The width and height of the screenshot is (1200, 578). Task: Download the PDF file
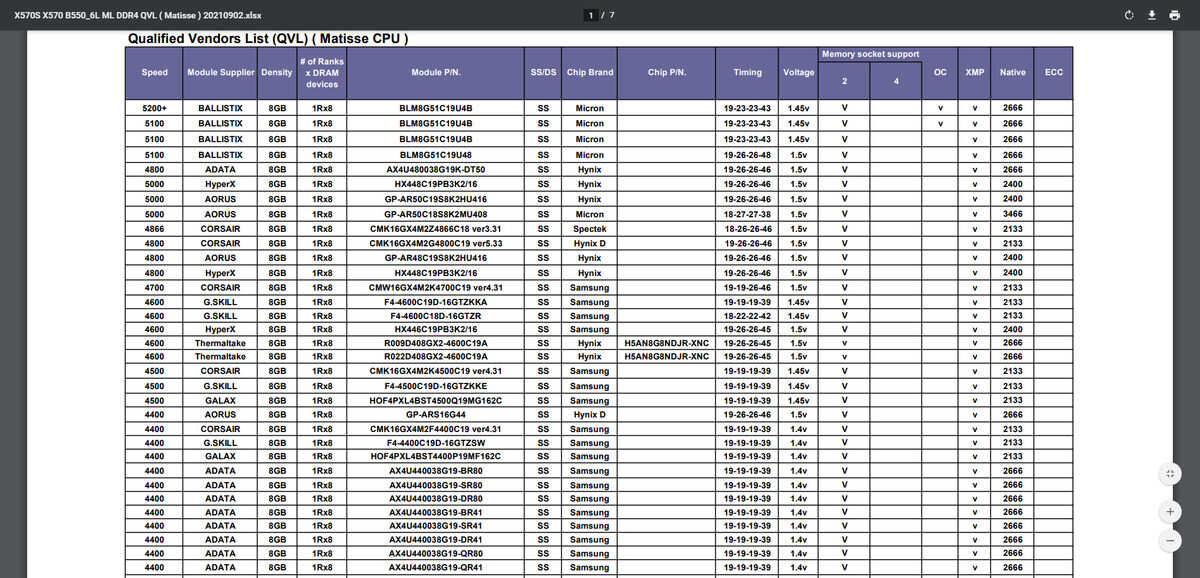click(x=1151, y=15)
